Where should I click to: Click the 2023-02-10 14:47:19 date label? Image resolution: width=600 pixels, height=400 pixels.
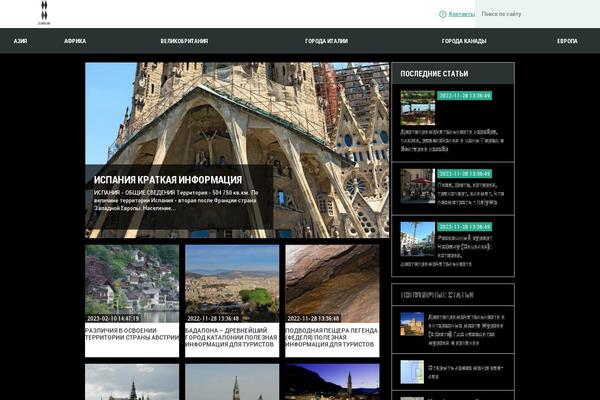click(112, 318)
